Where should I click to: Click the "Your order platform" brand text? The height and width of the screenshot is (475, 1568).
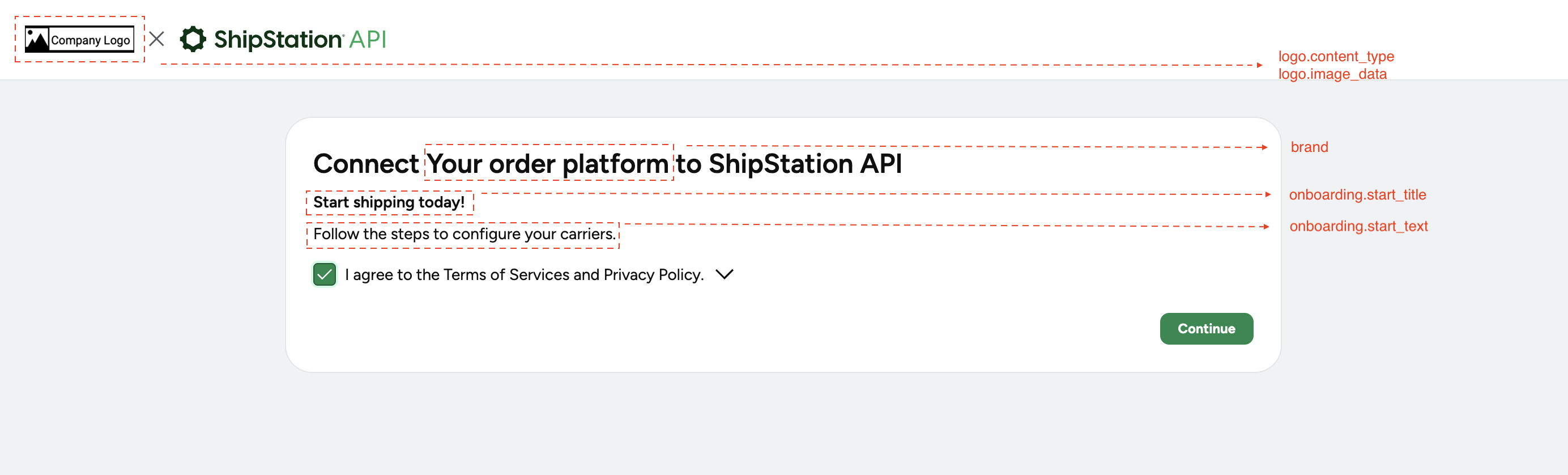pos(548,163)
